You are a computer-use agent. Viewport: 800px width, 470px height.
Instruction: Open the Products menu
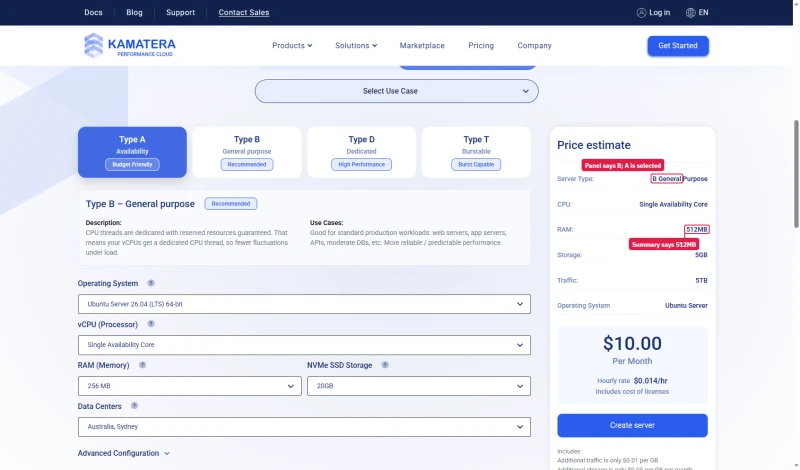[x=292, y=45]
